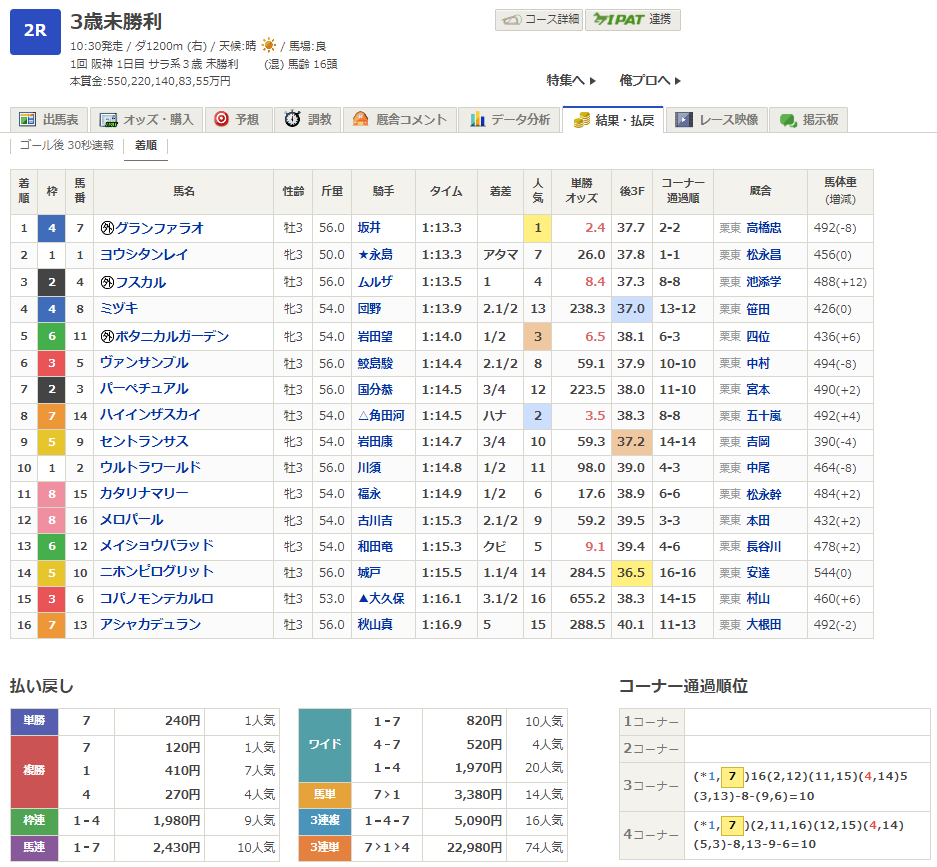Click the speech bubble icon on 掲示板 tab

[788, 120]
